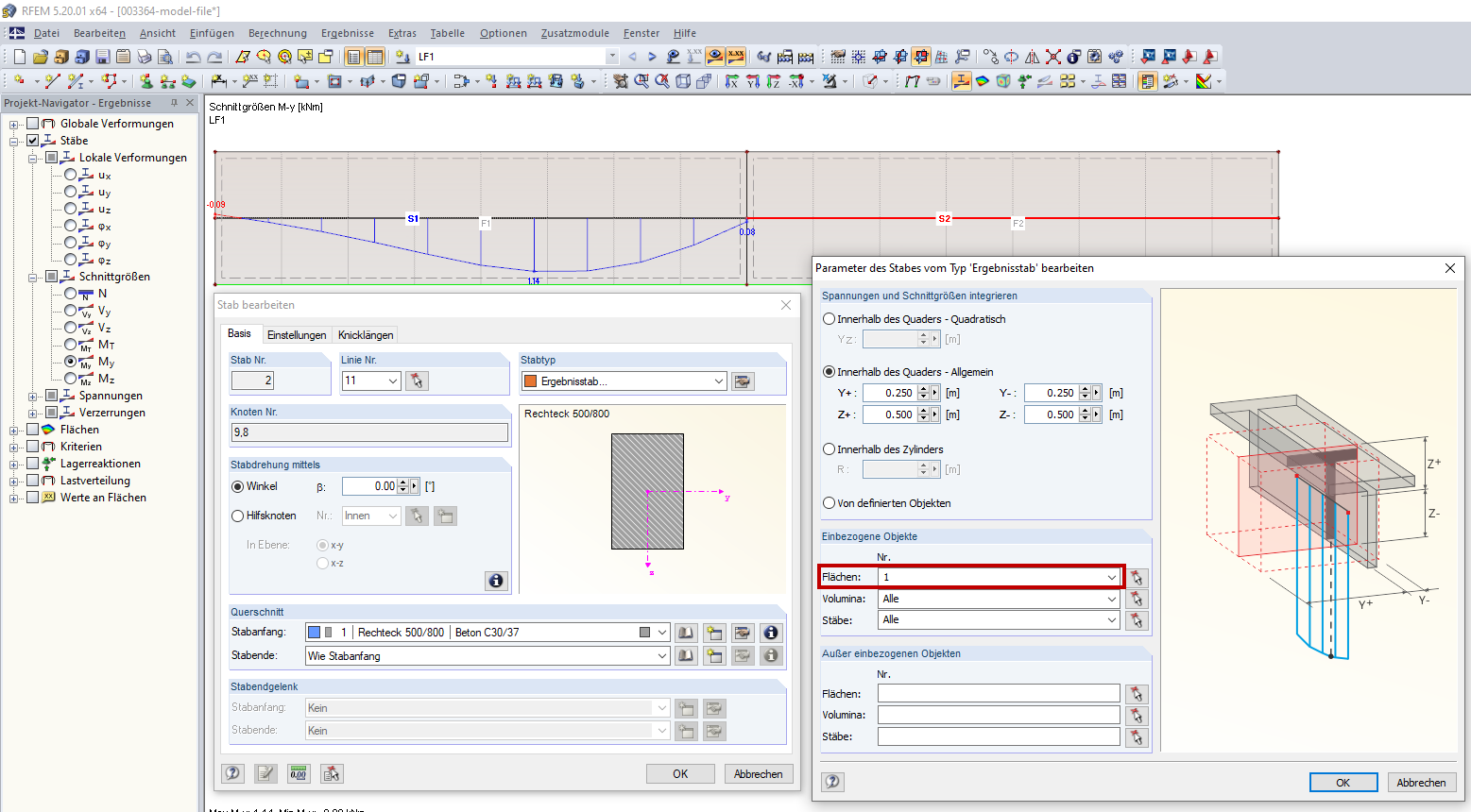This screenshot has height=812, width=1471.
Task: Confirm the result beam parameters with OK
Action: (1343, 782)
